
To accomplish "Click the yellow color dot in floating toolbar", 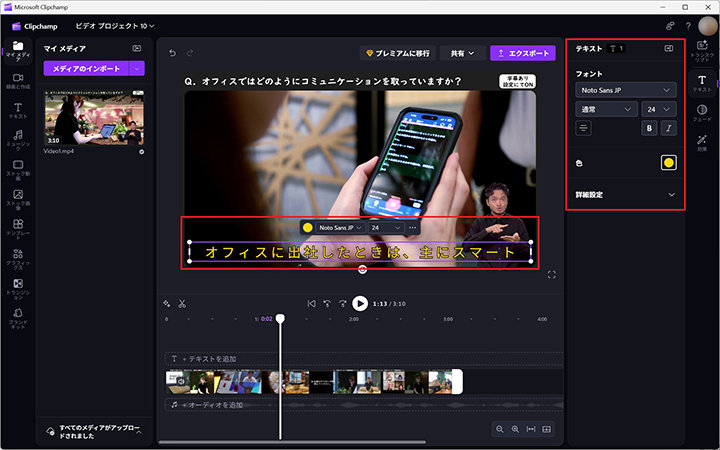I will (x=308, y=228).
